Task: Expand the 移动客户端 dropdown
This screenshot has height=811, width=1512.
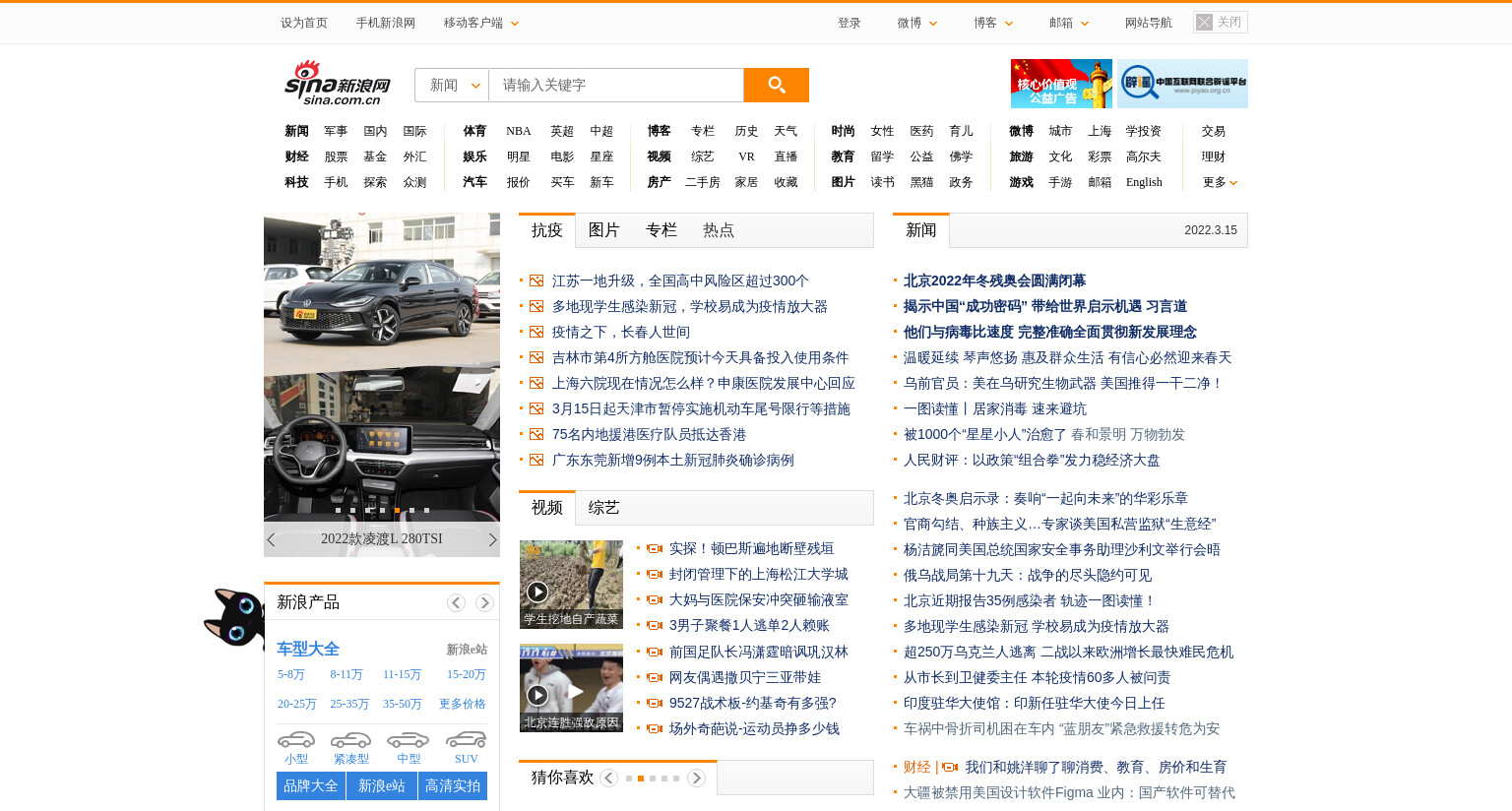Action: (x=480, y=23)
